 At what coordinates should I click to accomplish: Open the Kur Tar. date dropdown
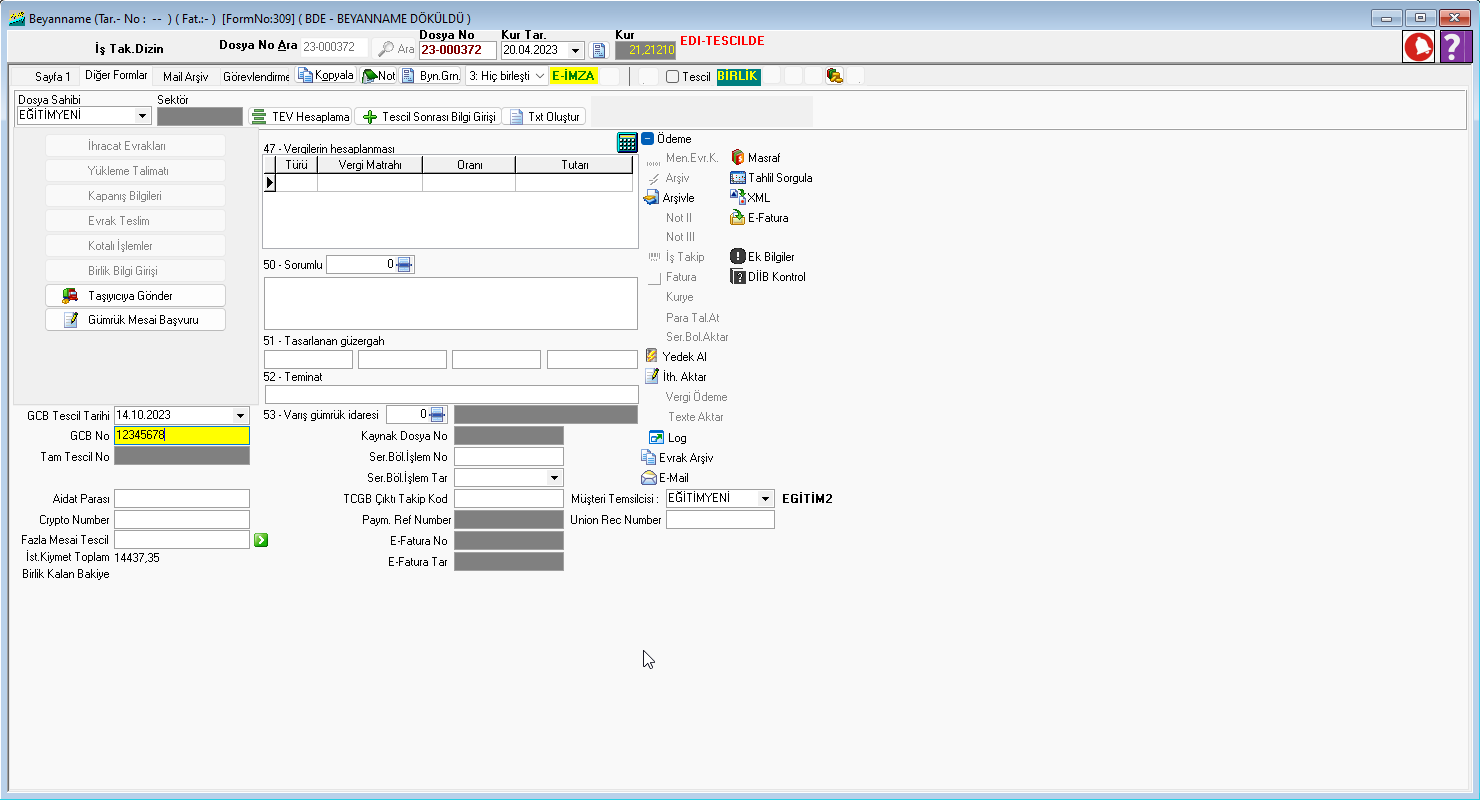click(576, 50)
